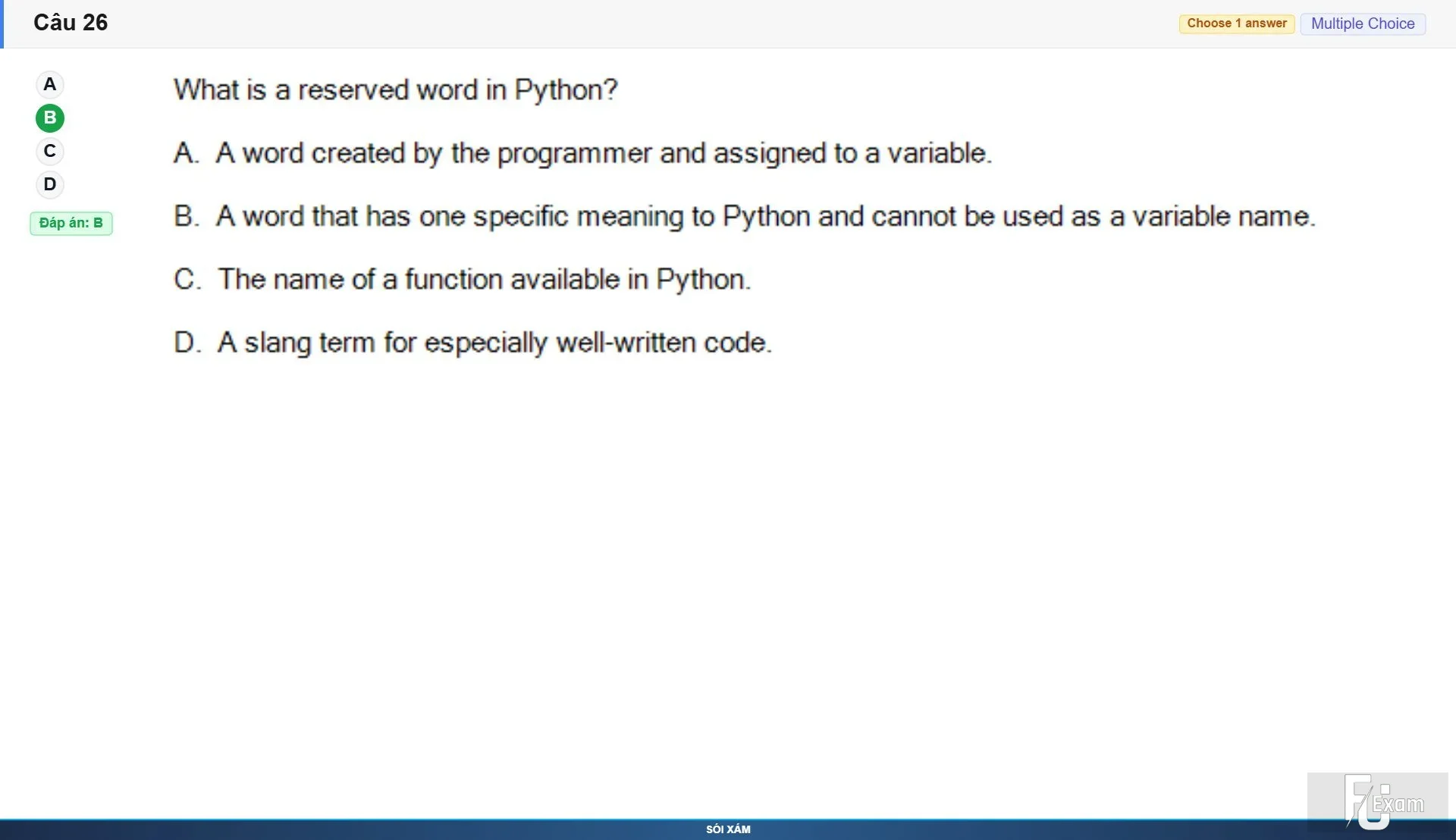Click option text 'A word created by the programmer'

[582, 153]
